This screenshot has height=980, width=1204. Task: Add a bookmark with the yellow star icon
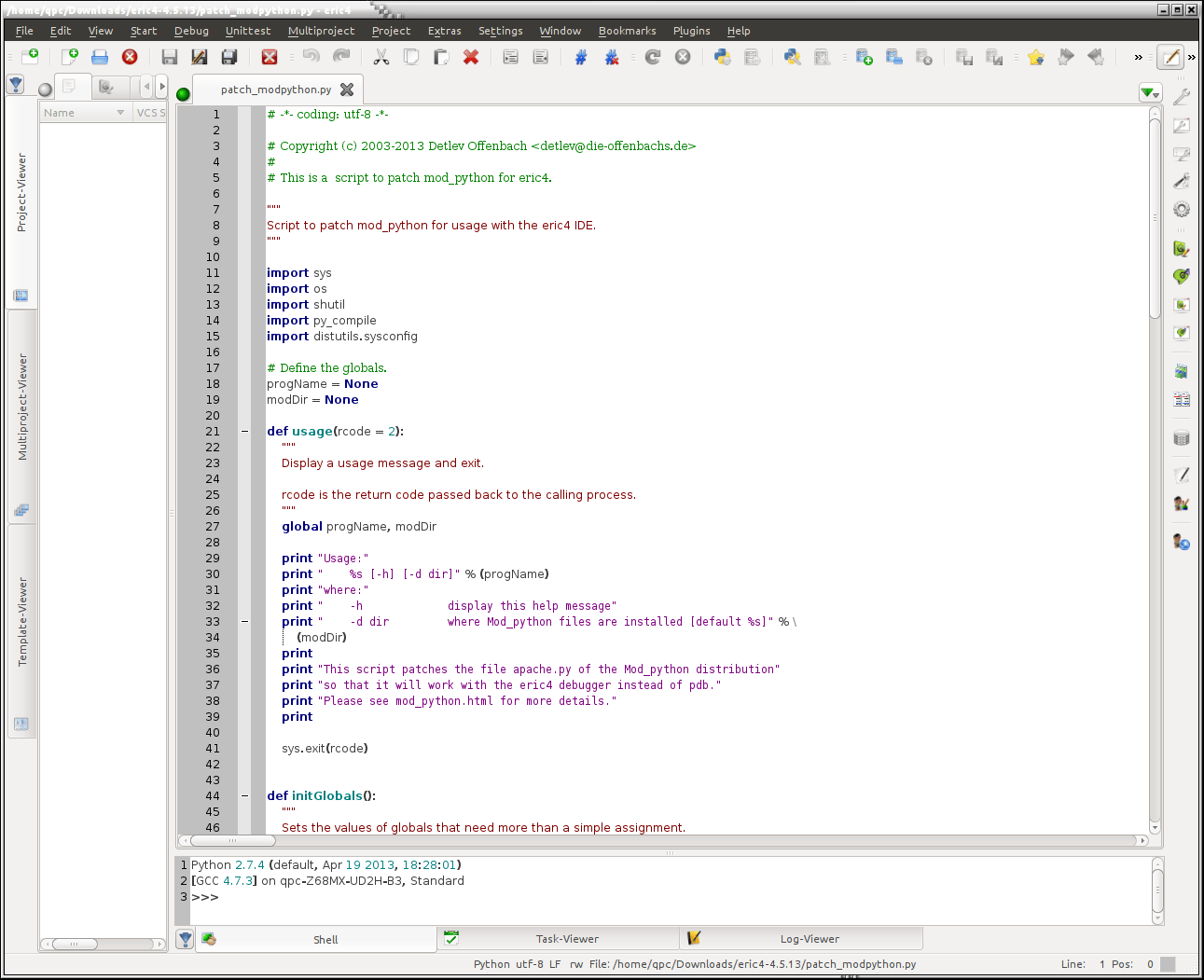pos(1035,57)
